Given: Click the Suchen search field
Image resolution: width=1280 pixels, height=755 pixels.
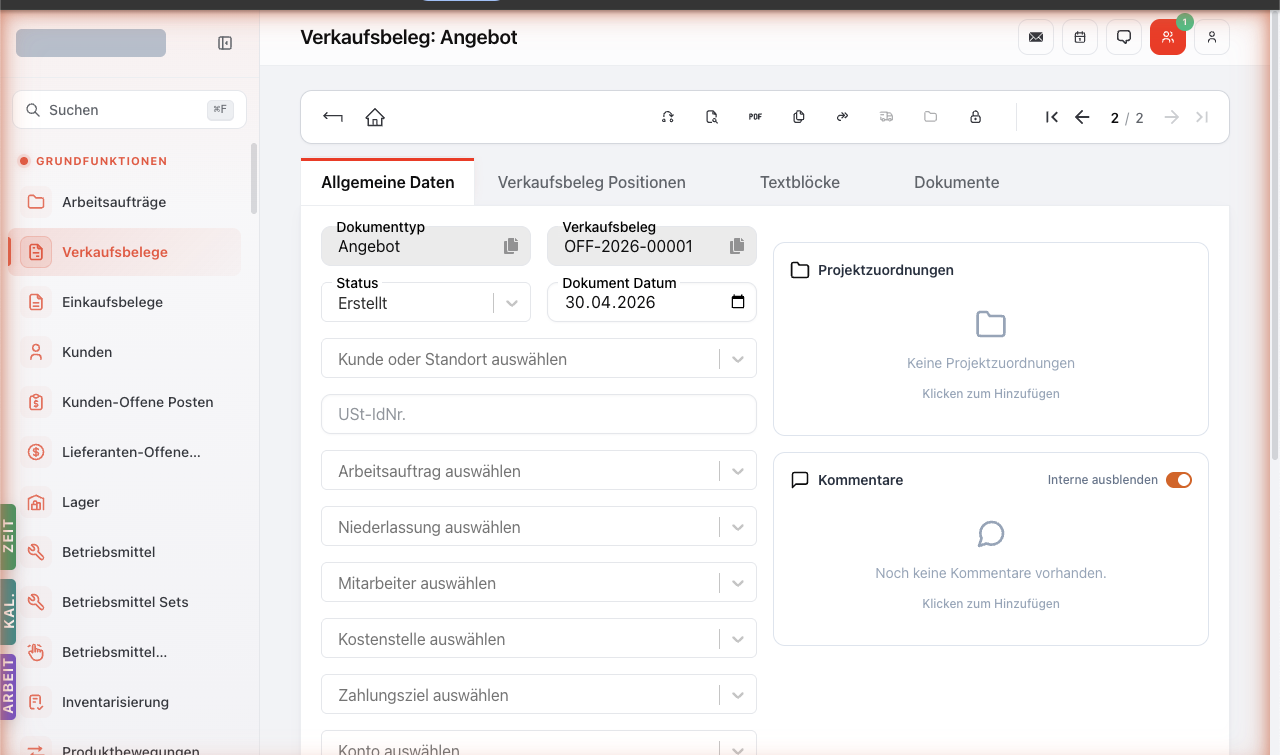Looking at the screenshot, I should click(x=129, y=110).
